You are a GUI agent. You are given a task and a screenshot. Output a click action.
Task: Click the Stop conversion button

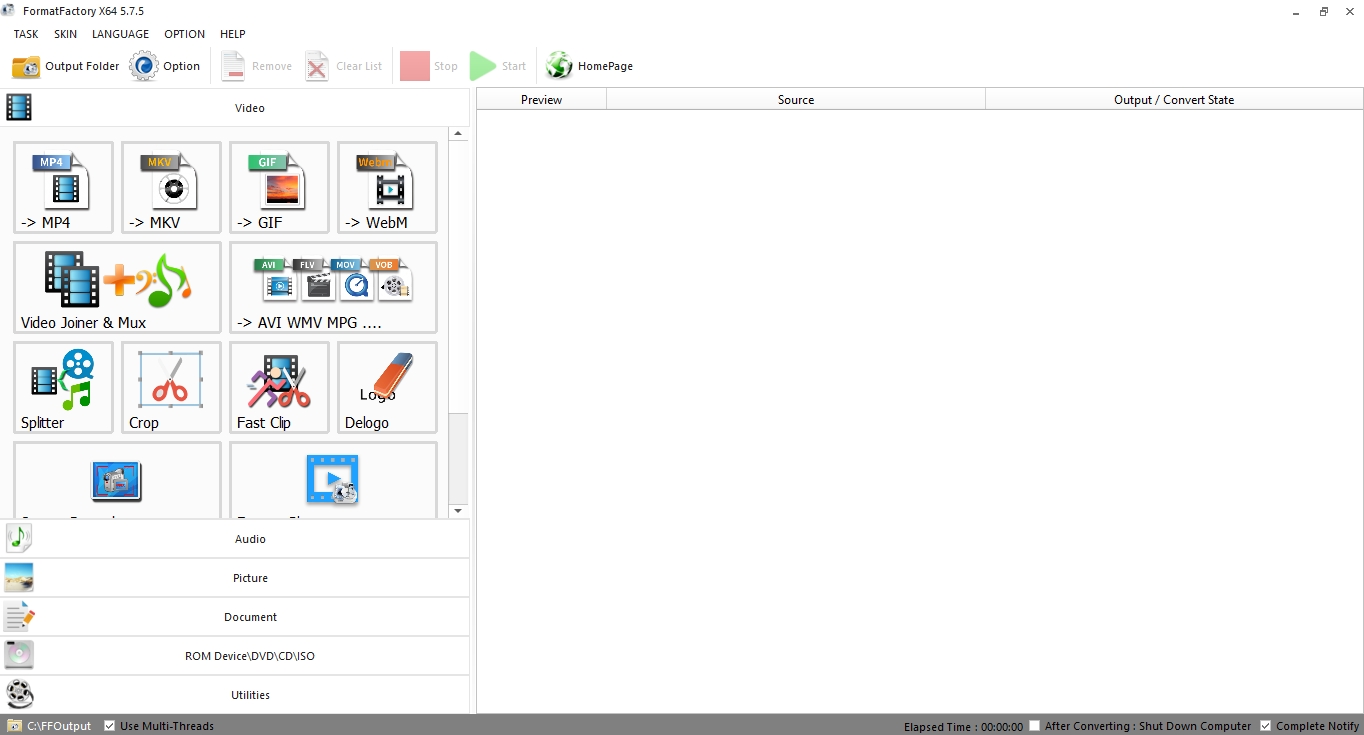429,66
